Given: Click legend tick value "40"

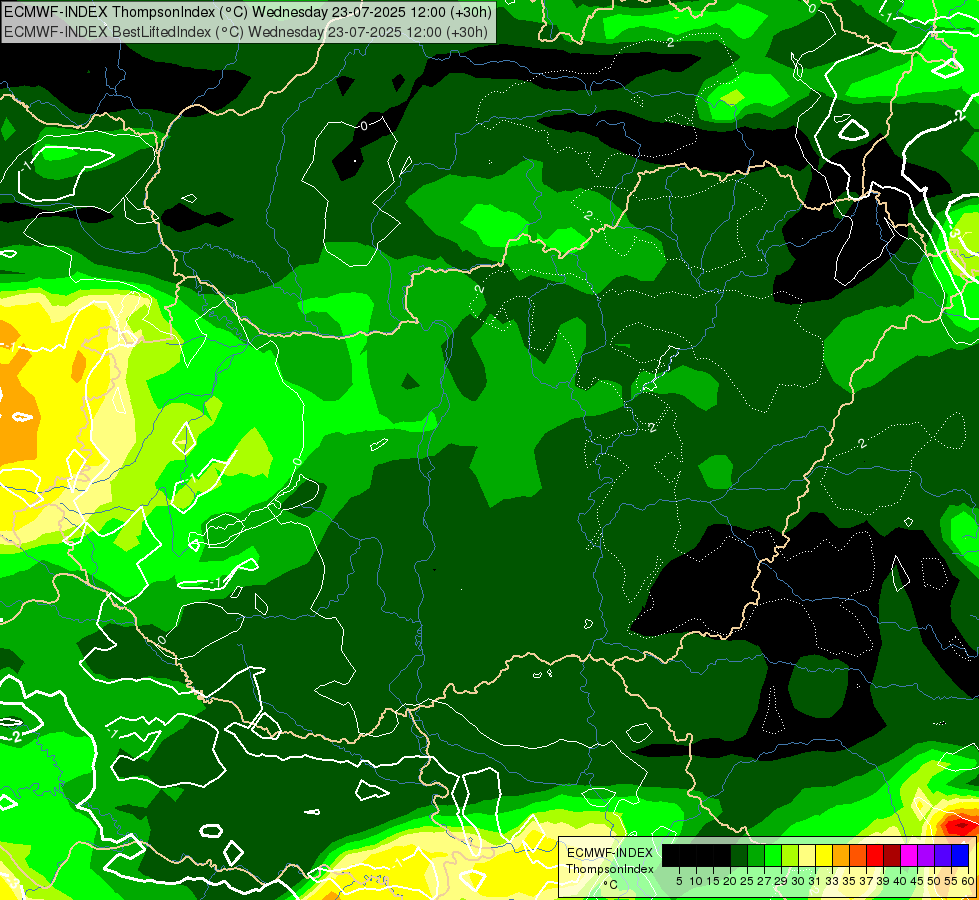Looking at the screenshot, I should 900,881.
